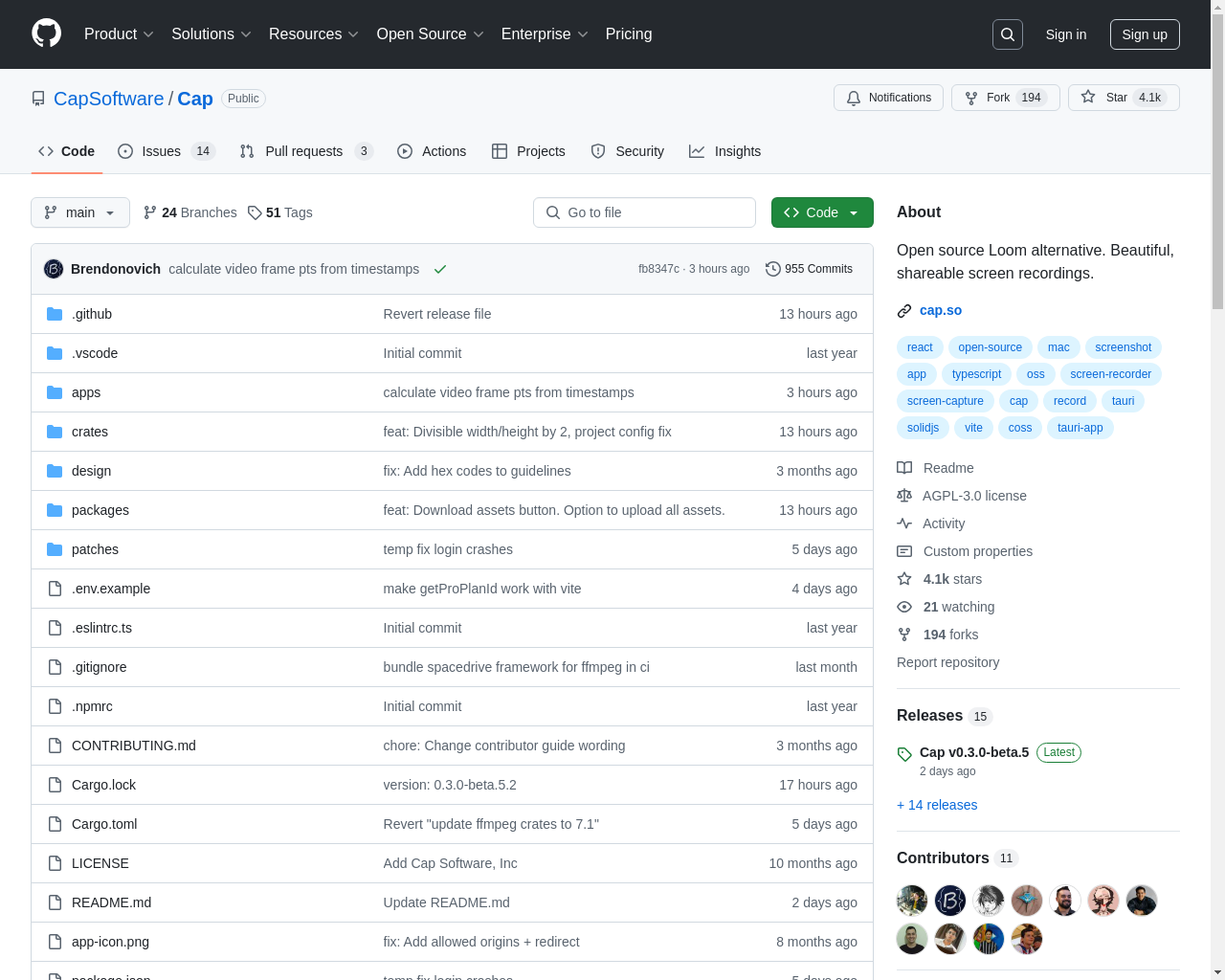Open the packages folder
The width and height of the screenshot is (1225, 980).
tap(100, 510)
